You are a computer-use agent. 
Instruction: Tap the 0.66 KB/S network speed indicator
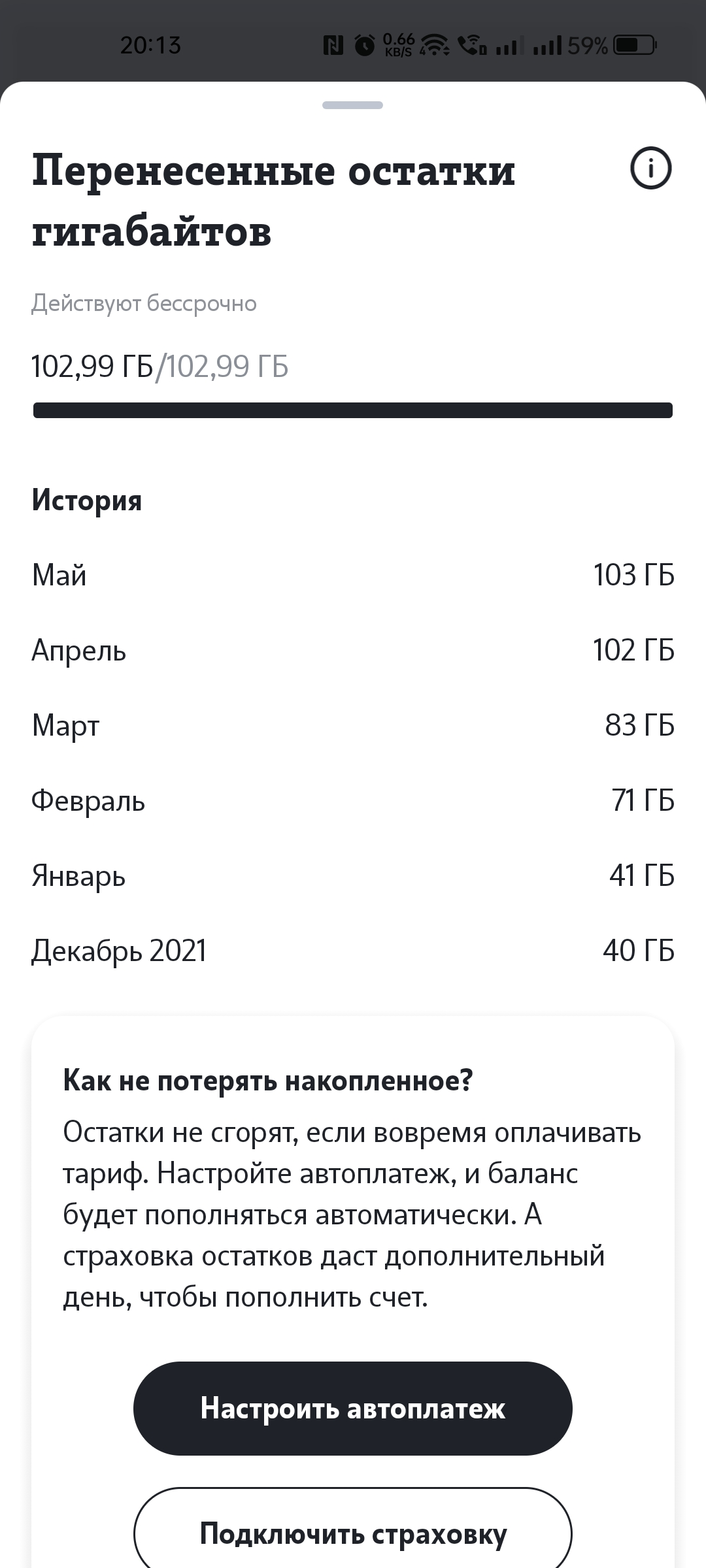click(398, 46)
